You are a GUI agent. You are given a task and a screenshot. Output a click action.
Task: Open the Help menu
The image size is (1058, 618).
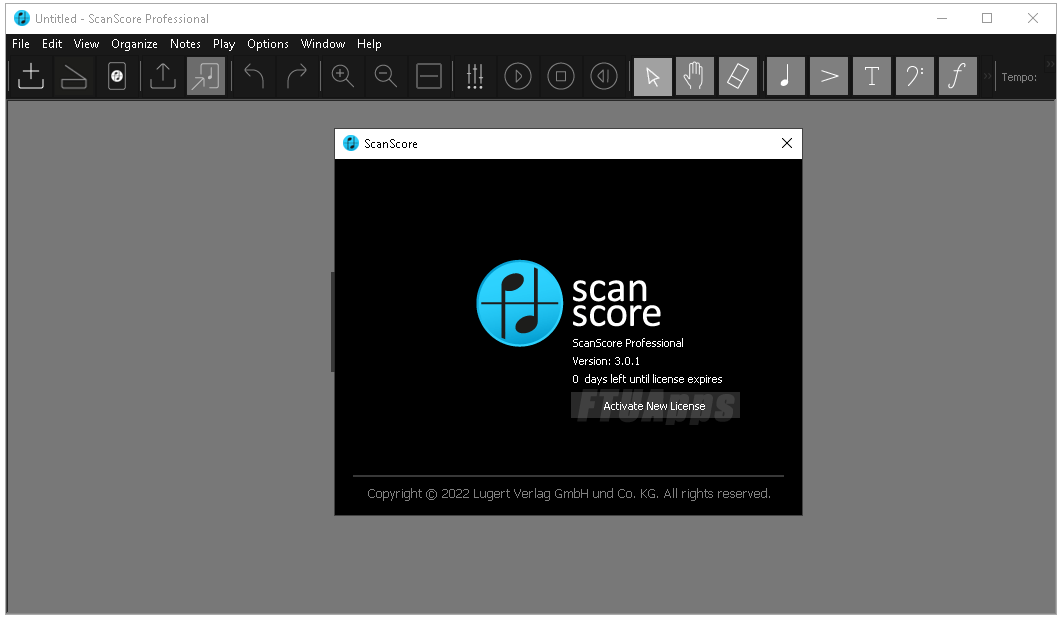[369, 44]
